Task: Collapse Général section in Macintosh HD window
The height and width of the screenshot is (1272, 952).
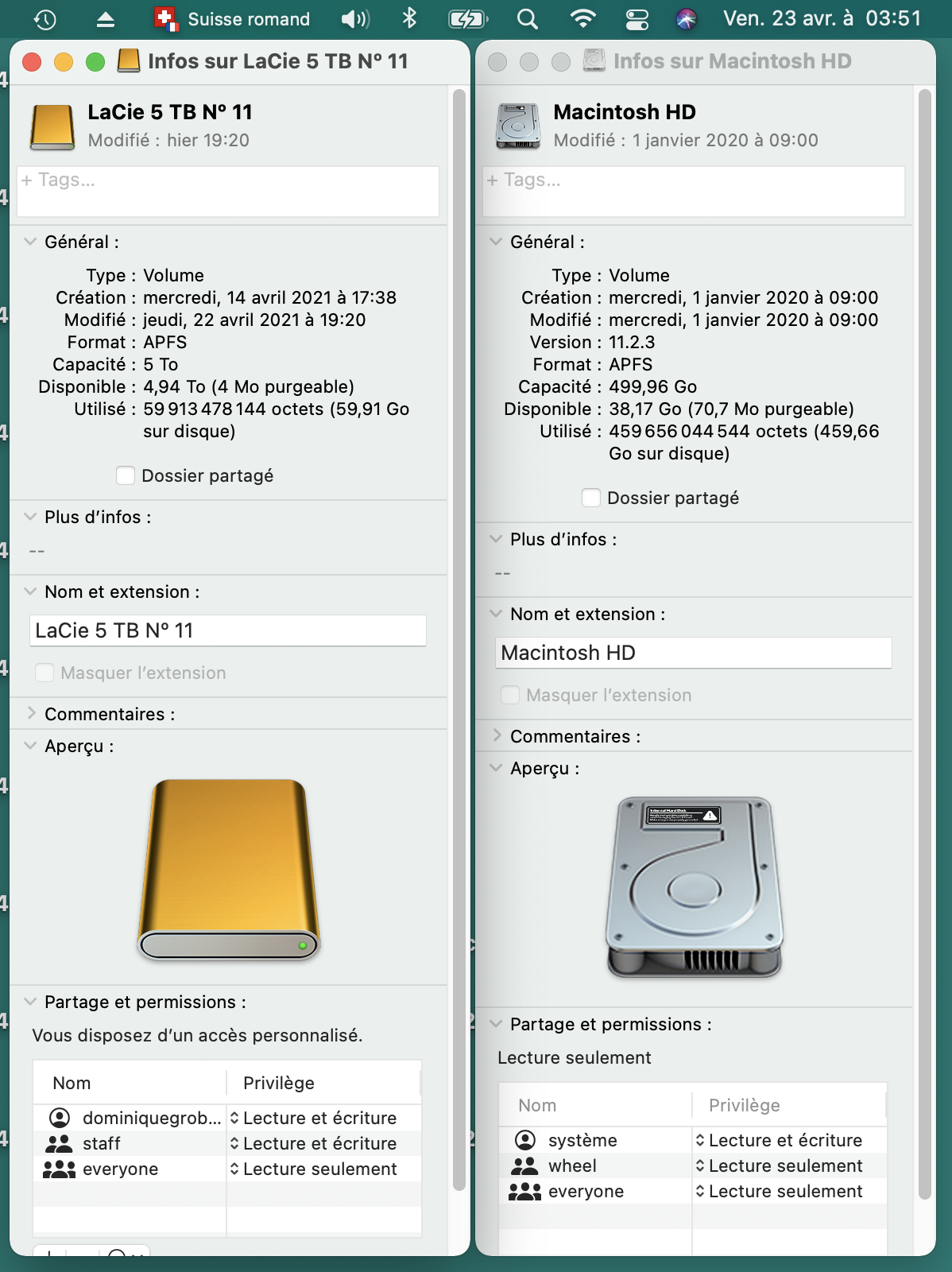Action: [x=496, y=242]
